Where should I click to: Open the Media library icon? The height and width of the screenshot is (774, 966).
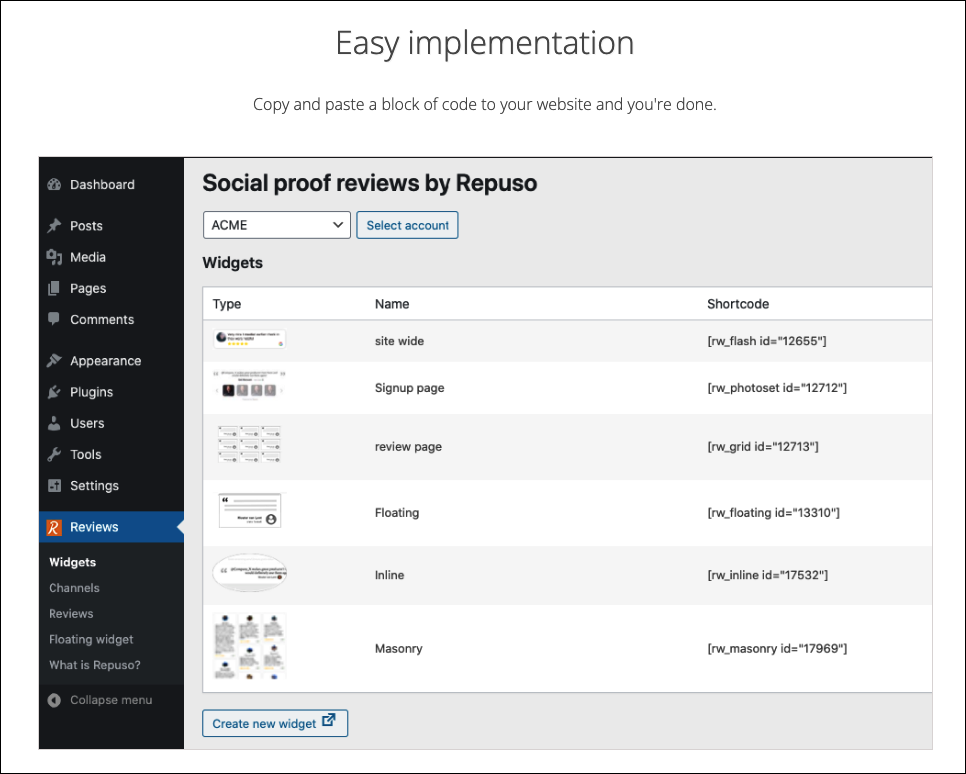pos(56,256)
